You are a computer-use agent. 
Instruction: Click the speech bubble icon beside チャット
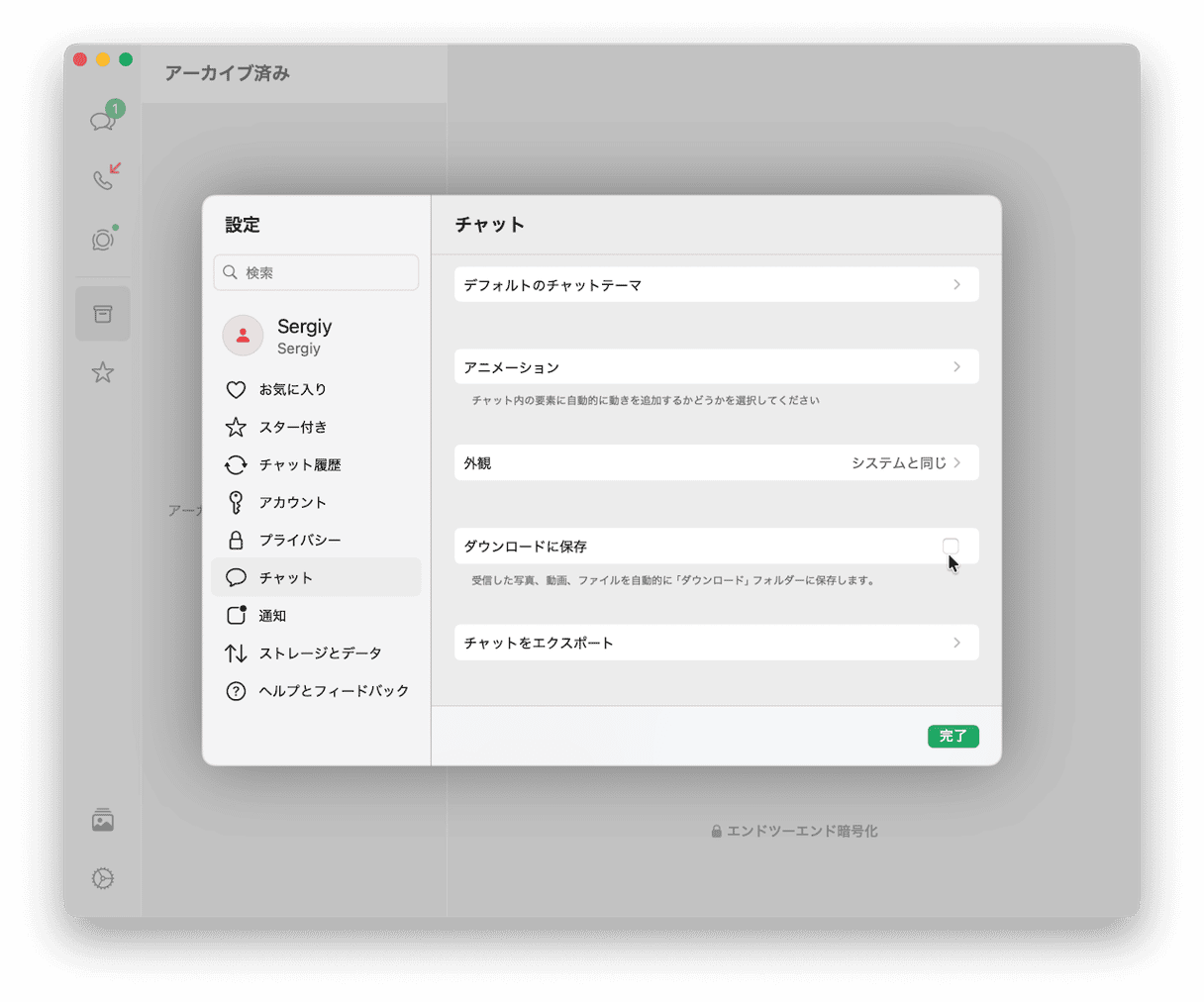236,577
